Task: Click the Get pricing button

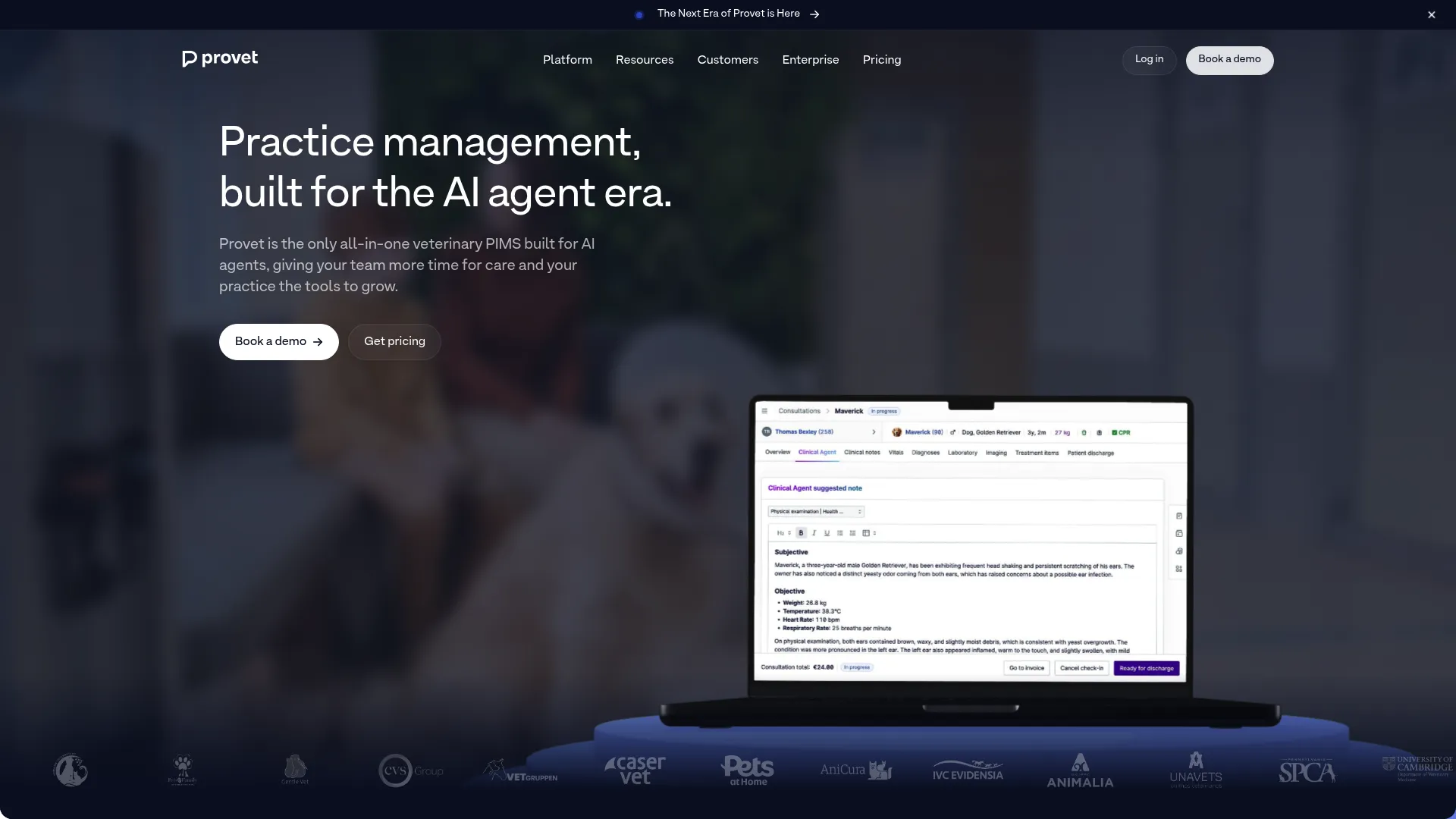Action: 394,342
